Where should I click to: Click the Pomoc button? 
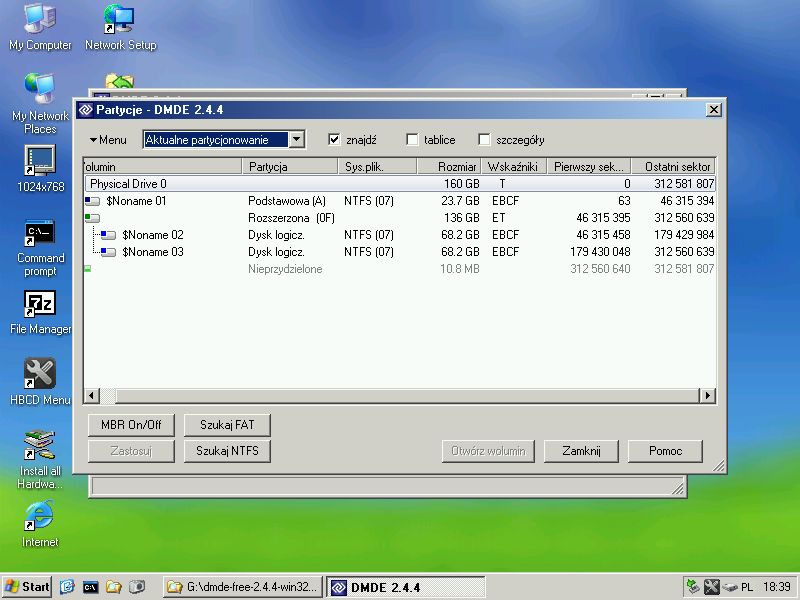[665, 451]
